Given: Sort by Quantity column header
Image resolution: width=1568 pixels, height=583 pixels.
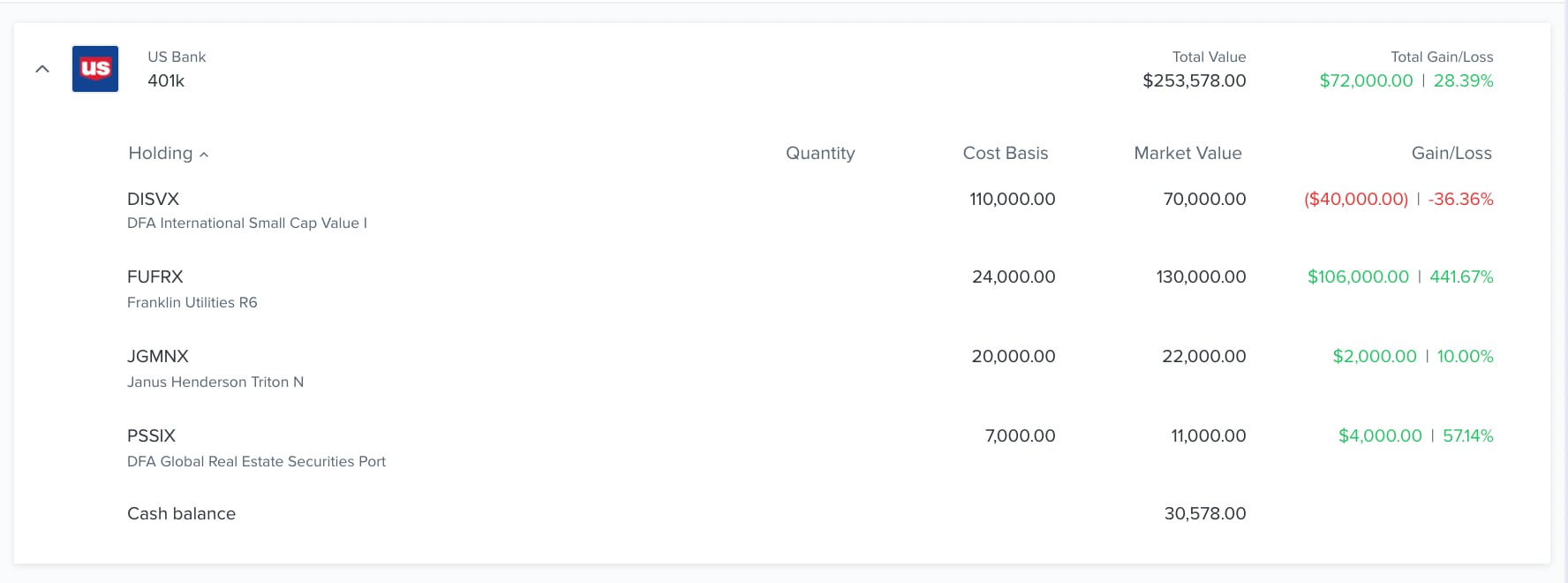Looking at the screenshot, I should 820,153.
